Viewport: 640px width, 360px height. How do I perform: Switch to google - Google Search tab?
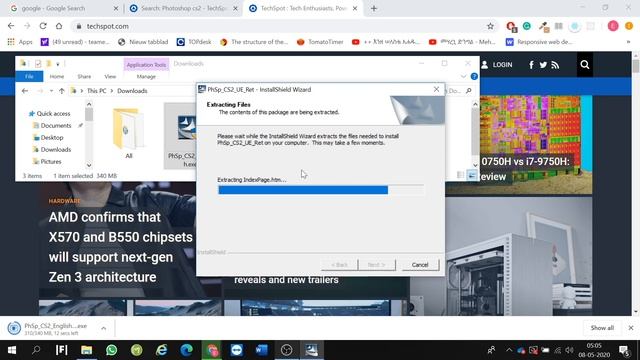click(53, 8)
